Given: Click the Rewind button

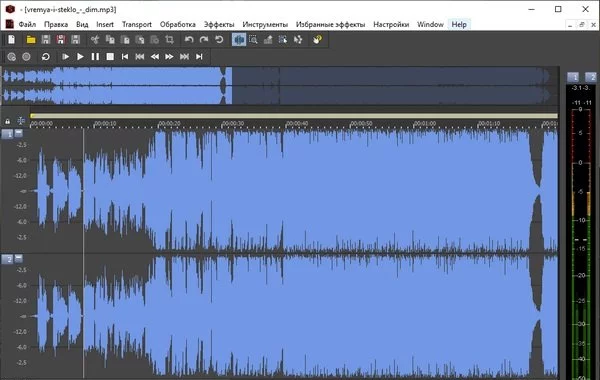Looking at the screenshot, I should pyautogui.click(x=155, y=57).
